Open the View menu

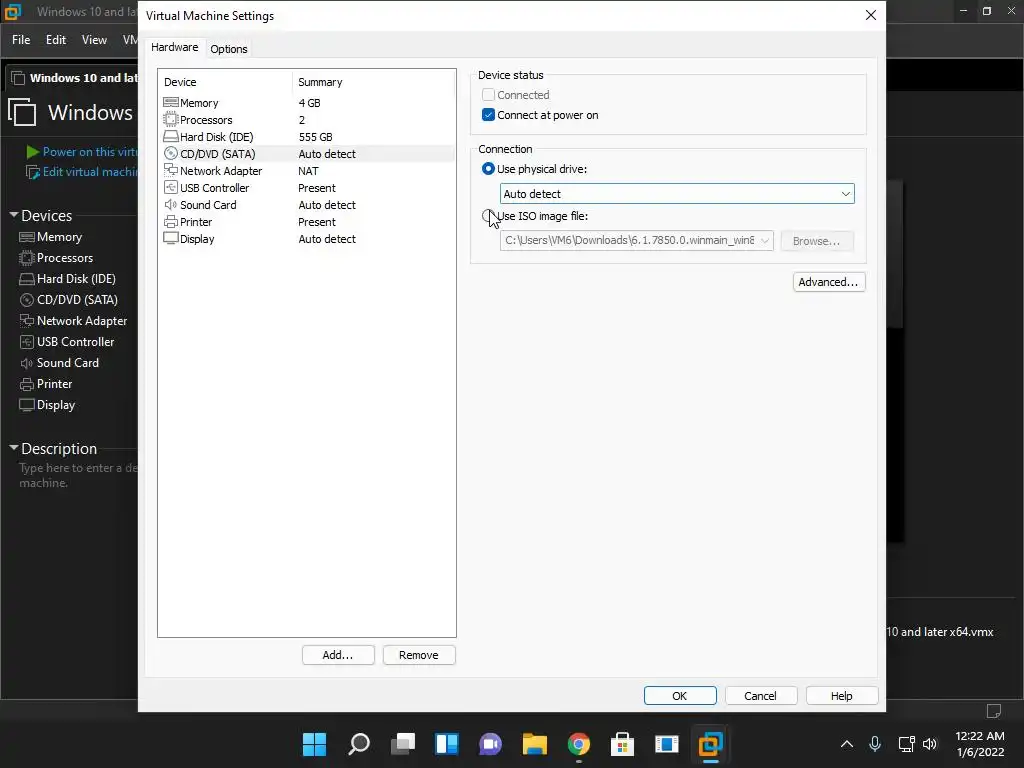94,40
